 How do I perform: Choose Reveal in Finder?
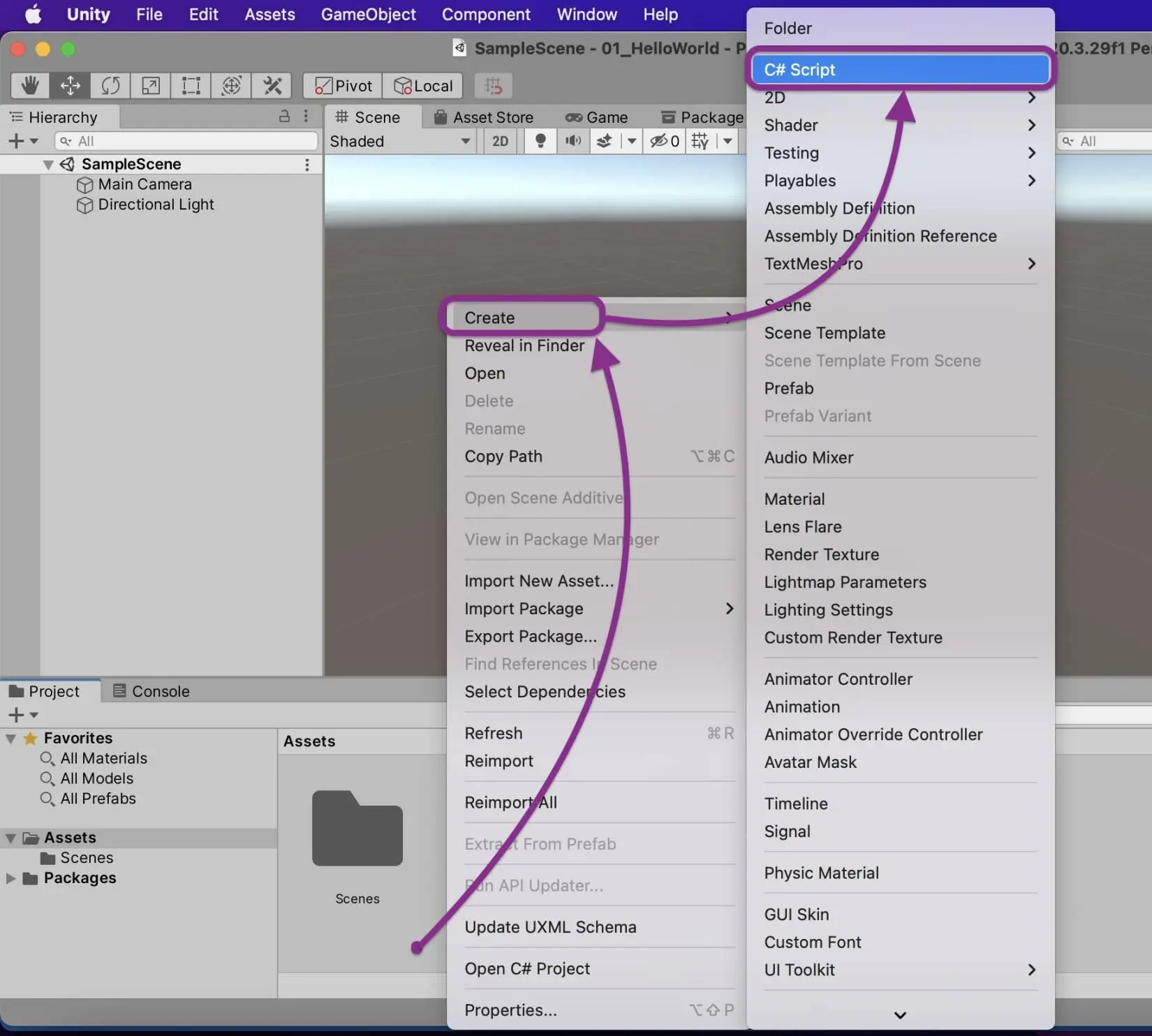[597, 346]
